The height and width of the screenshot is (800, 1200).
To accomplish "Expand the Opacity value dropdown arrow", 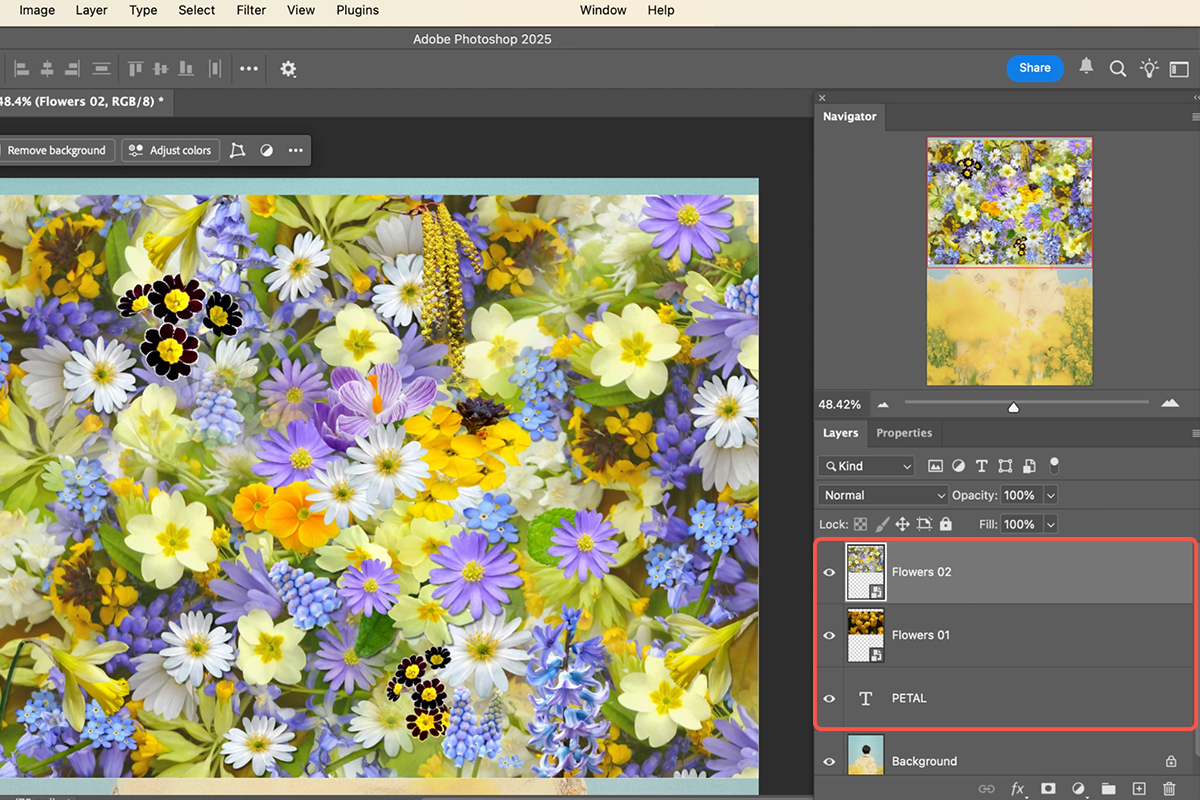I will 1049,495.
